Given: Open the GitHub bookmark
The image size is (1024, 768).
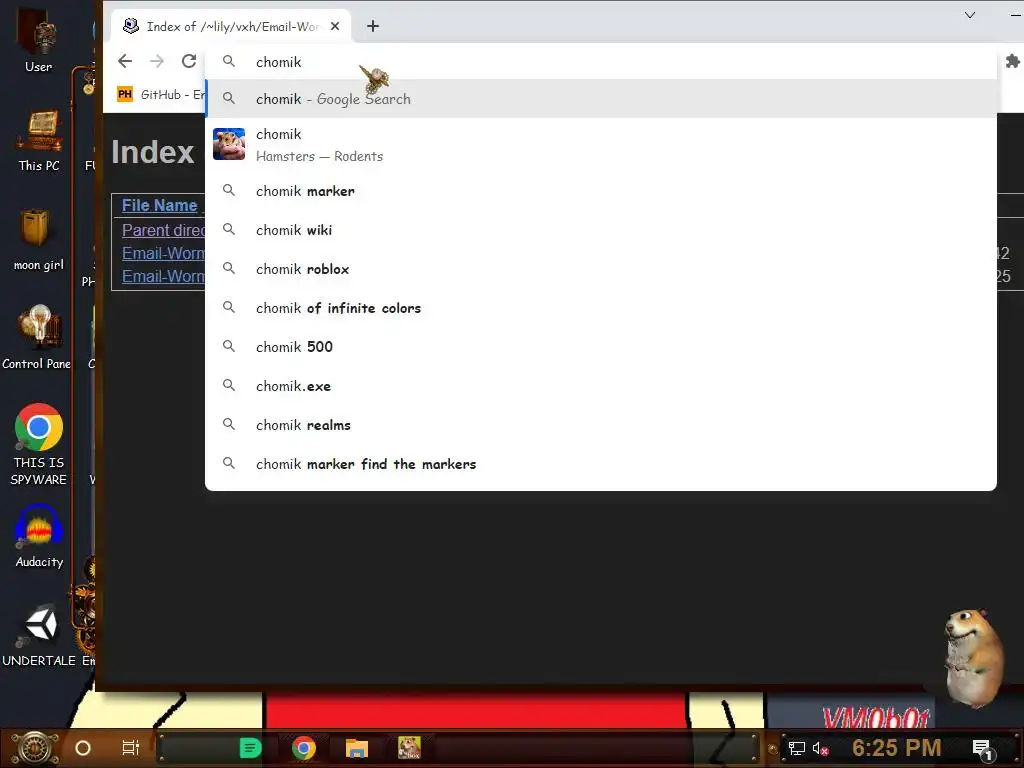Looking at the screenshot, I should tap(161, 95).
